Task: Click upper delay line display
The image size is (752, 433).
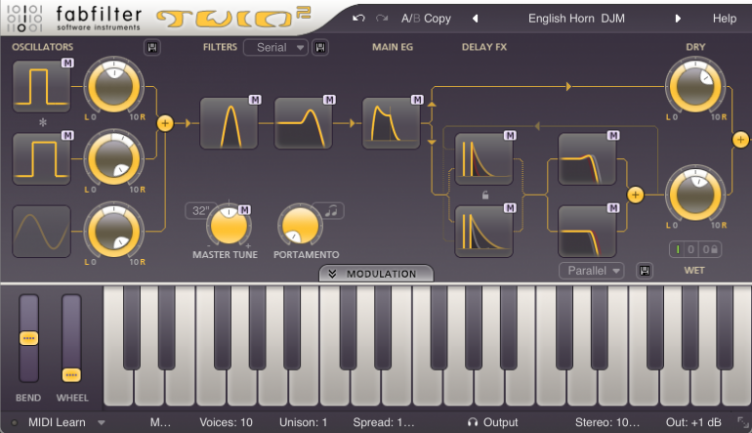Action: pyautogui.click(x=483, y=159)
